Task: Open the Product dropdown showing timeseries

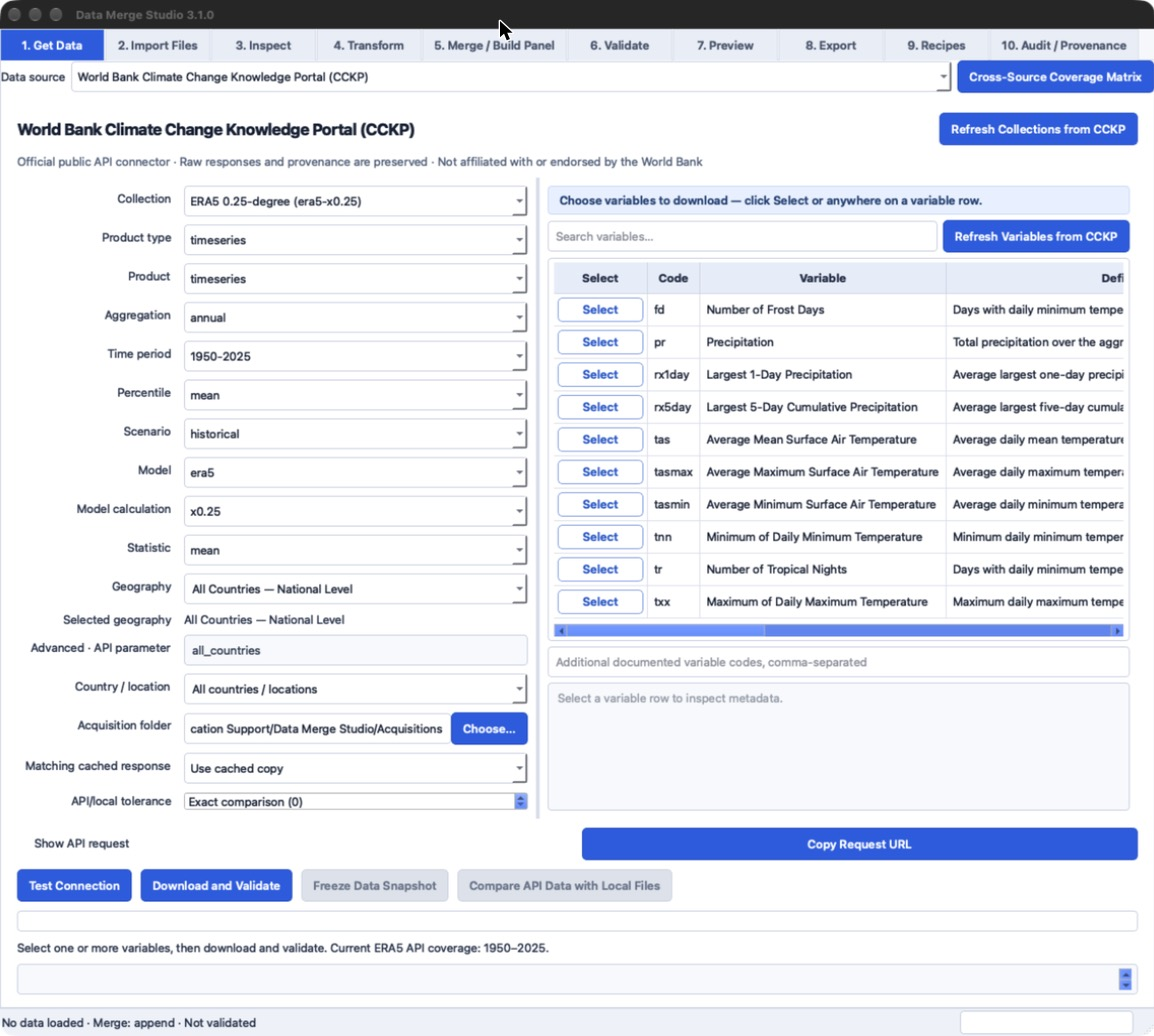Action: (x=355, y=279)
